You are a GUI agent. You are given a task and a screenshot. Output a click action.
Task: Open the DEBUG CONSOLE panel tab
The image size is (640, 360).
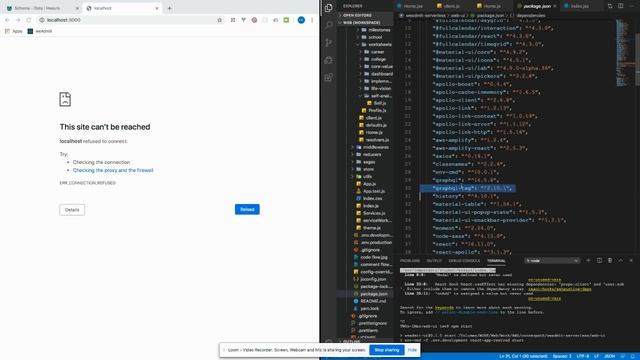464,261
